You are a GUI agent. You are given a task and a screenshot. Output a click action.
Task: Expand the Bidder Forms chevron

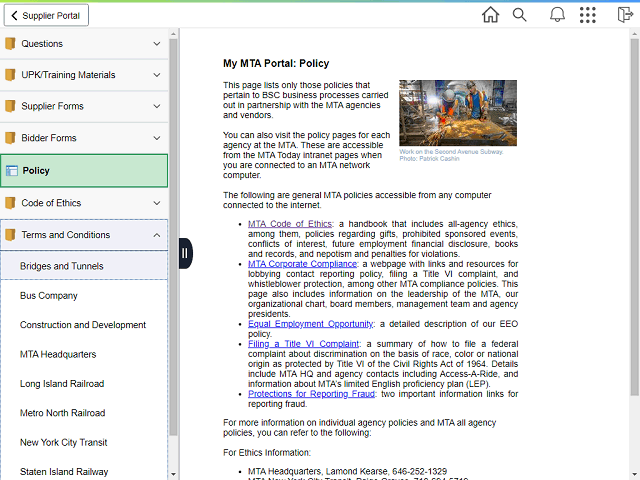tap(157, 138)
